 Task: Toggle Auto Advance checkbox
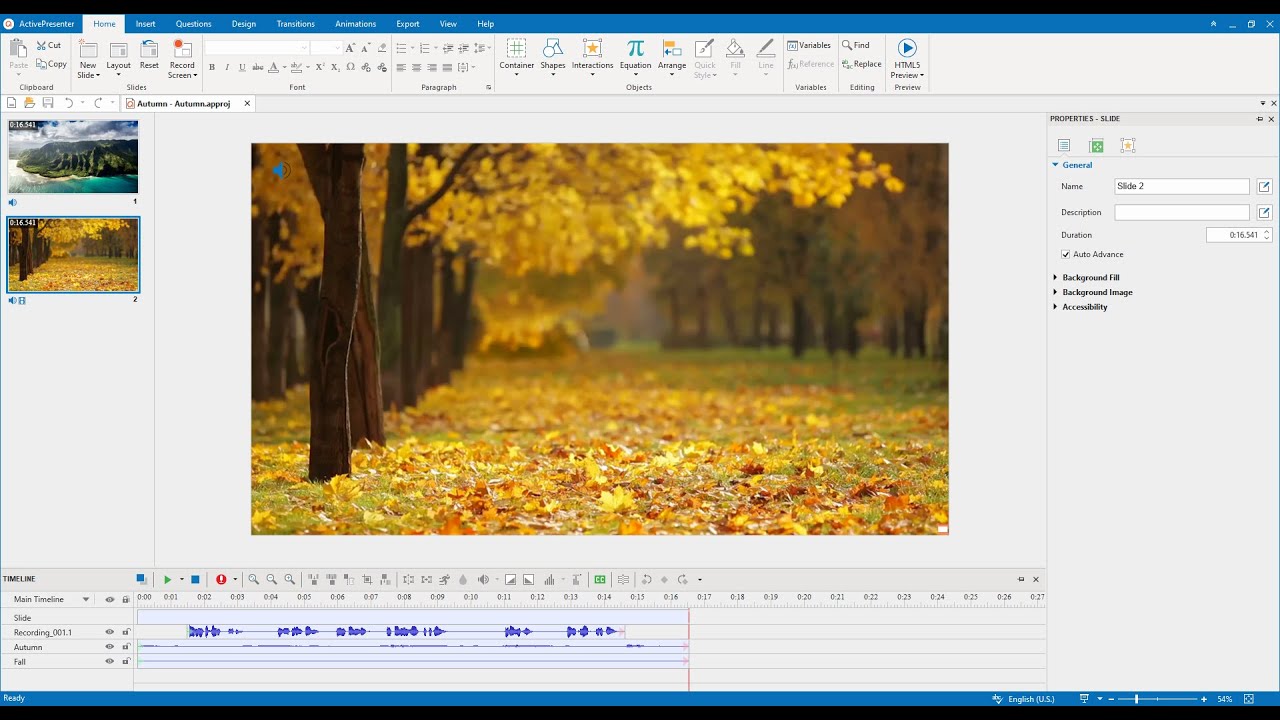coord(1066,254)
